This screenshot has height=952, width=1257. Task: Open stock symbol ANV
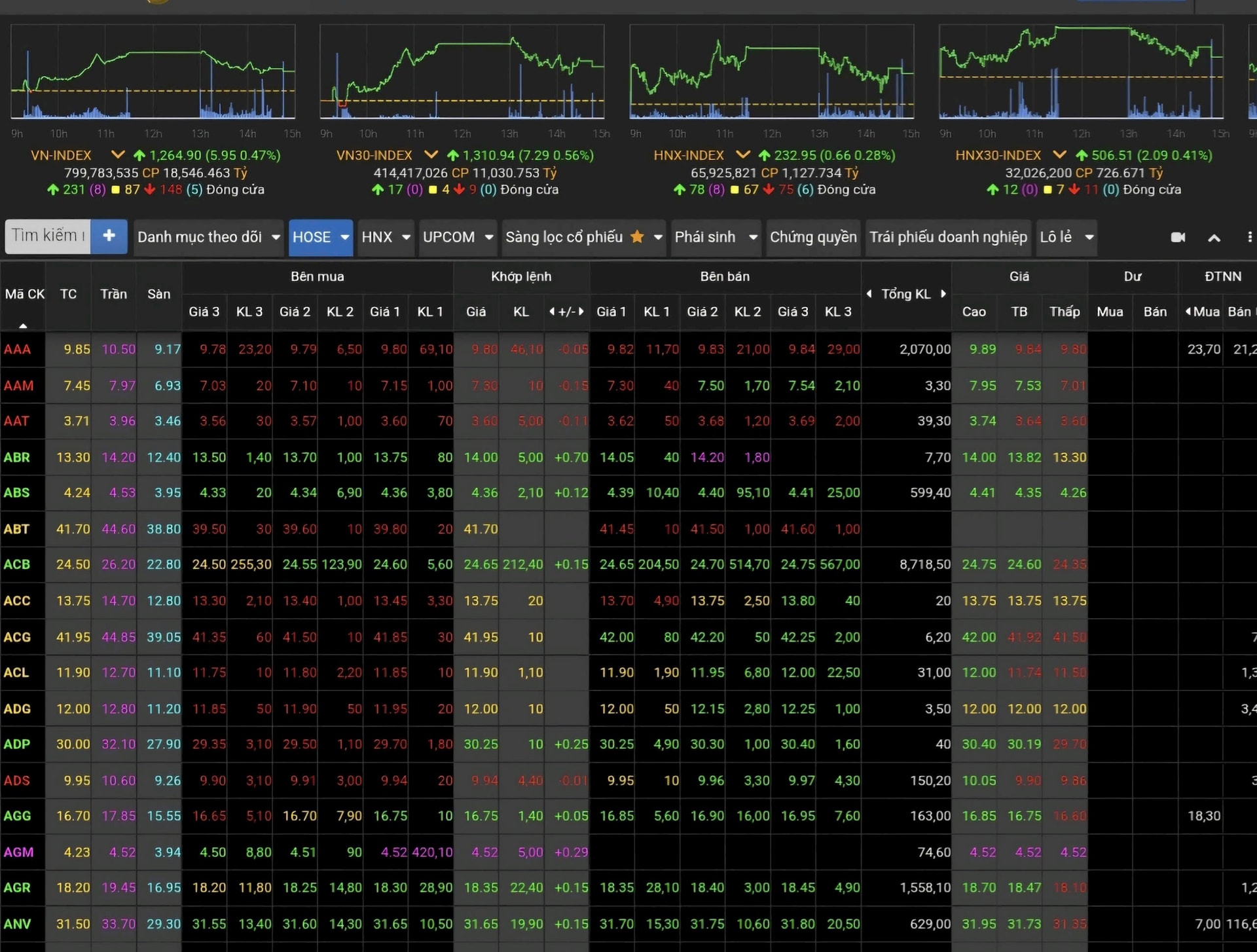17,924
